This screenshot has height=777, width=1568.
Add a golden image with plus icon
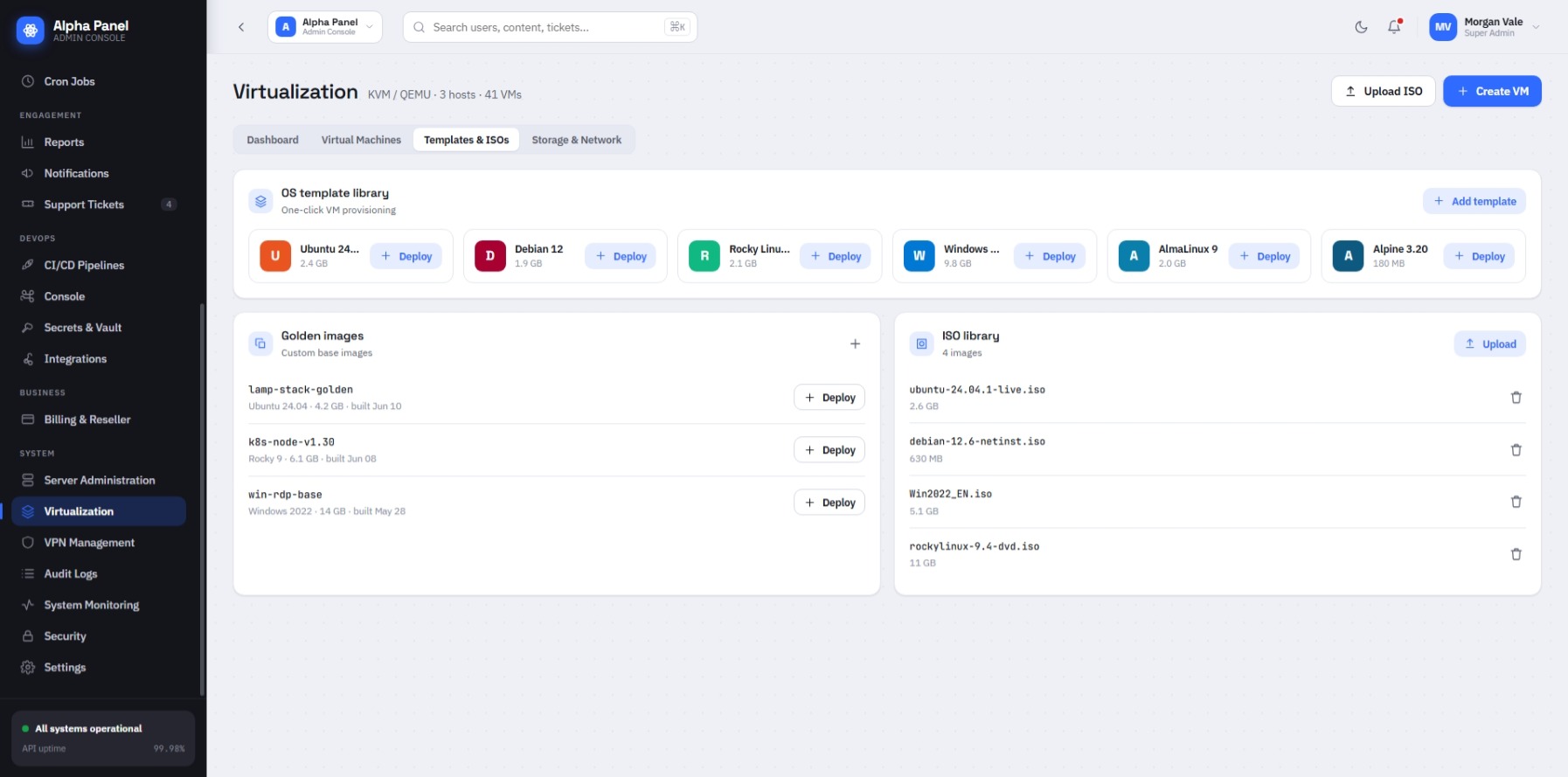point(855,344)
